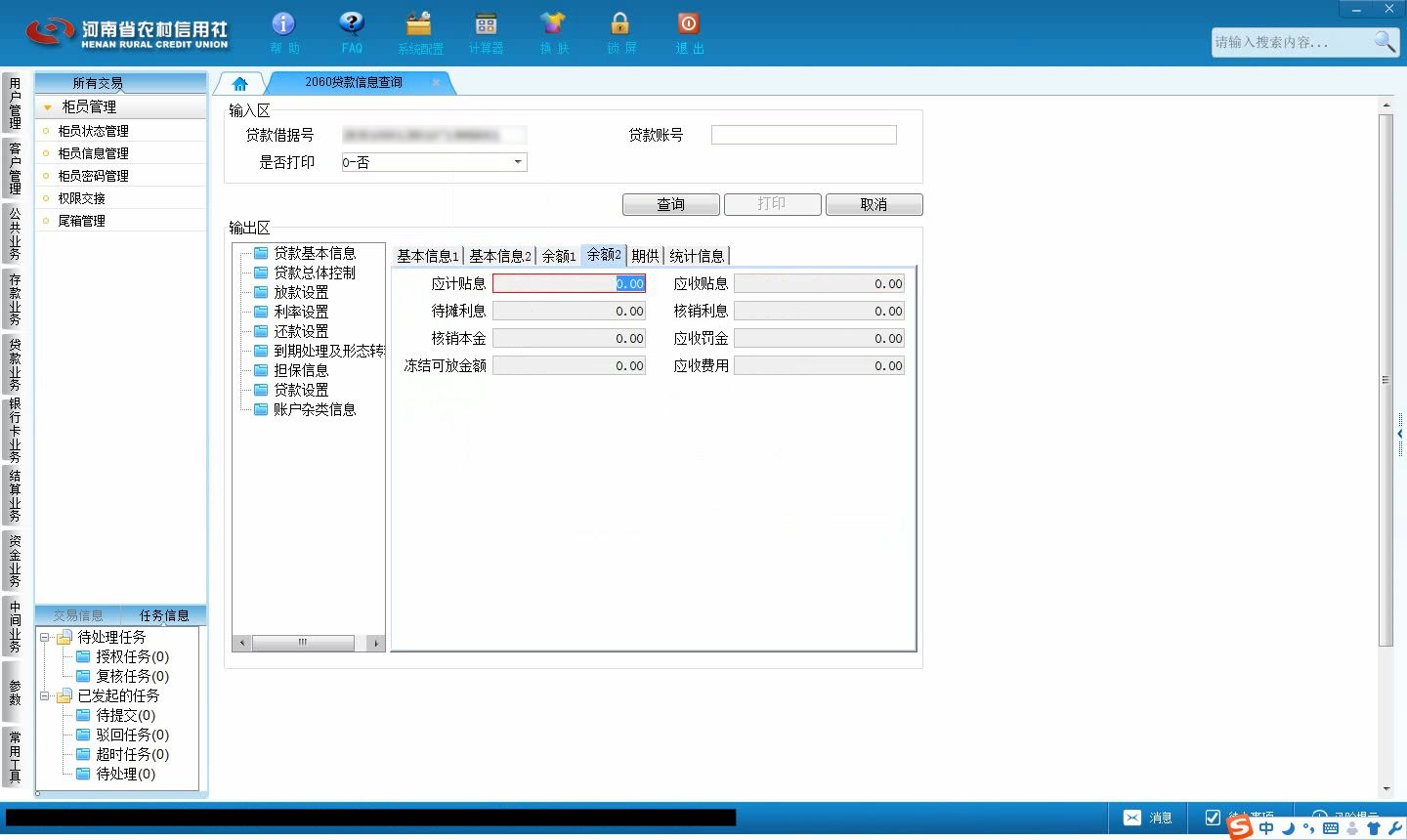Screen dimensions: 1407x840
Task: Click the main scrollbar down arrow
Action: coord(1386,789)
